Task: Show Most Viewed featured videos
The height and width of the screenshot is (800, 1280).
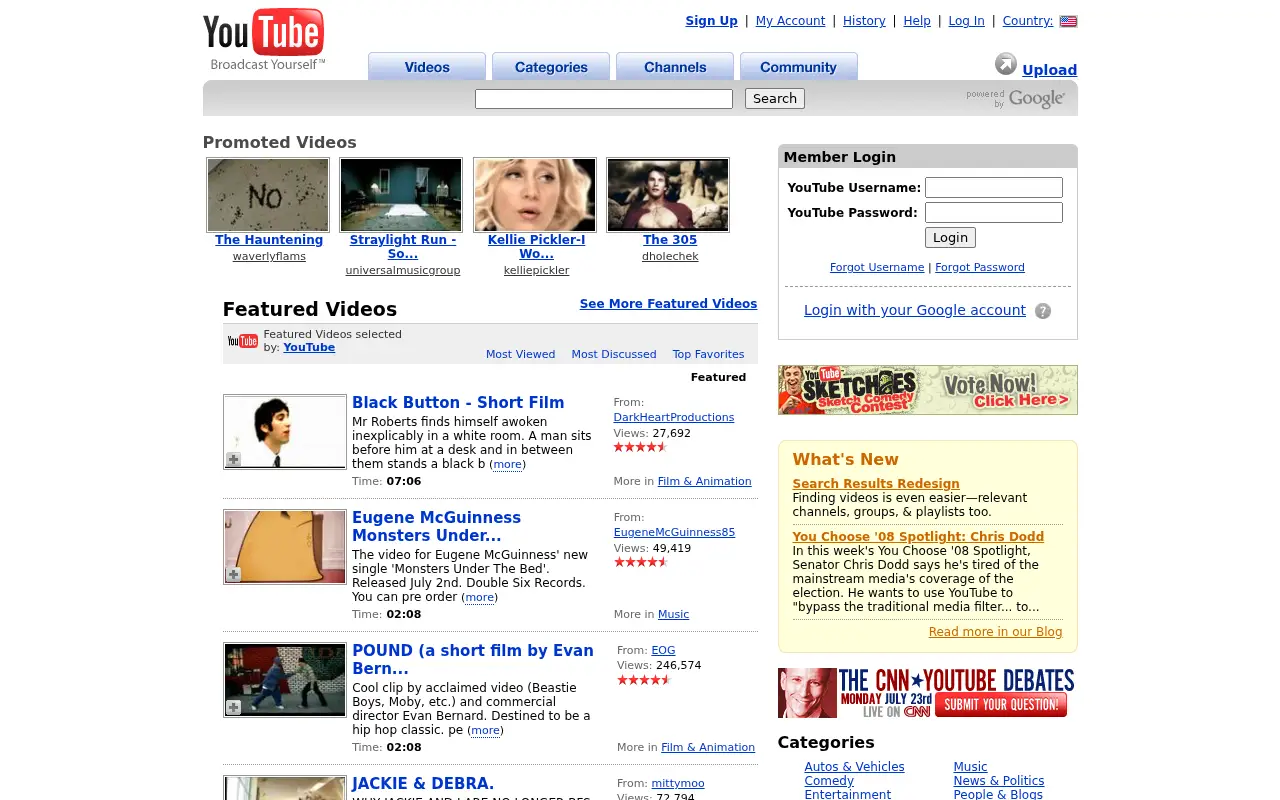Action: click(520, 354)
